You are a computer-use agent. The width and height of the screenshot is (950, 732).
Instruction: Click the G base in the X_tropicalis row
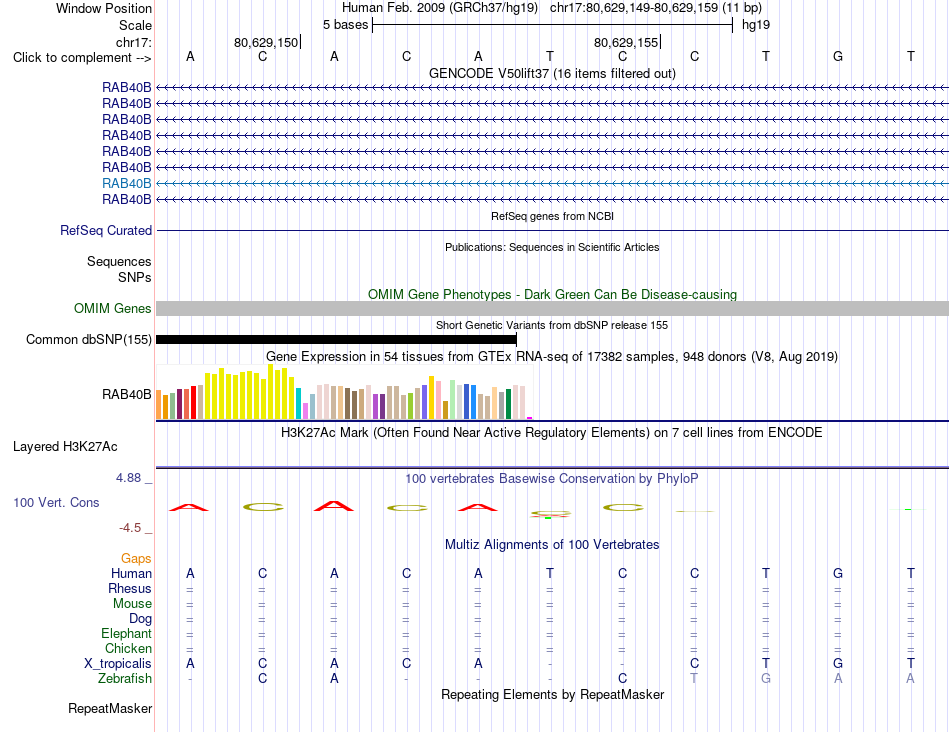(838, 664)
